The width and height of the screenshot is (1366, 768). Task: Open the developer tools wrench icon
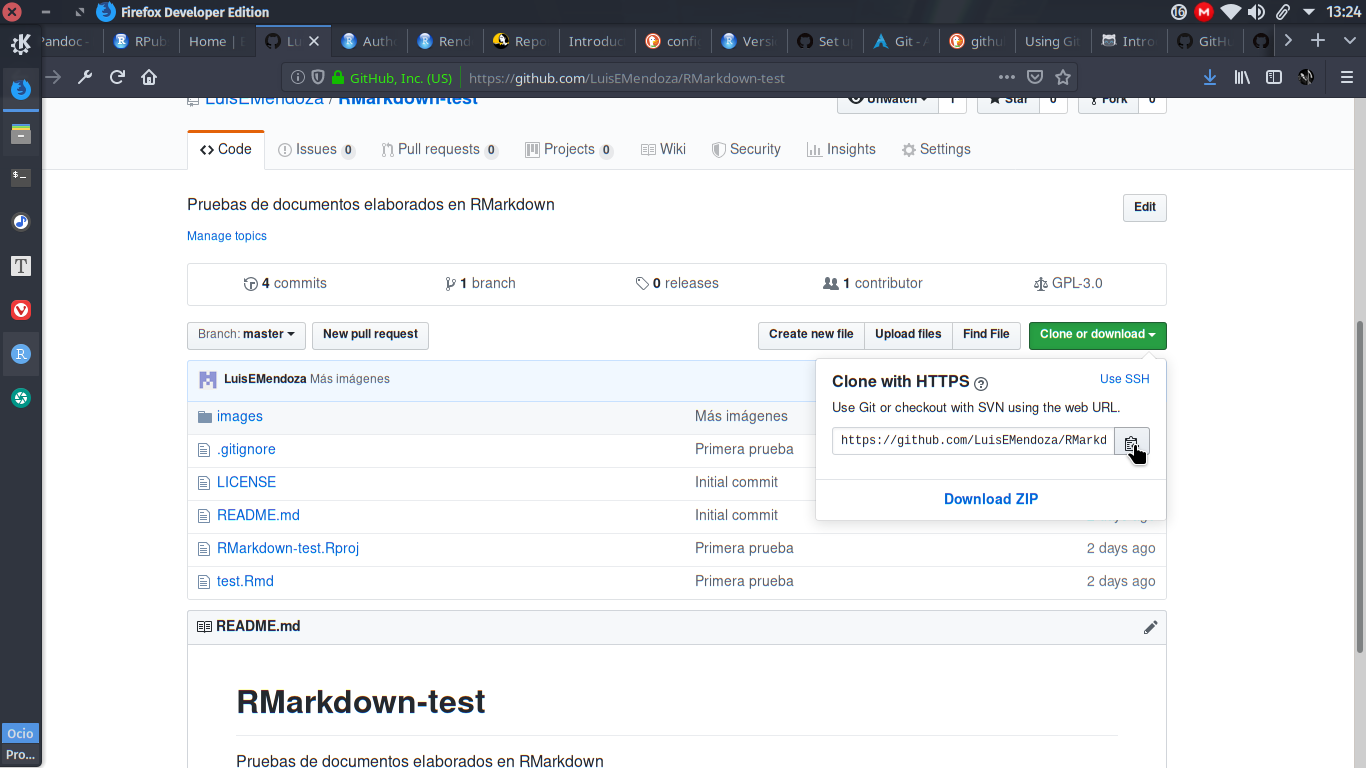(x=85, y=77)
